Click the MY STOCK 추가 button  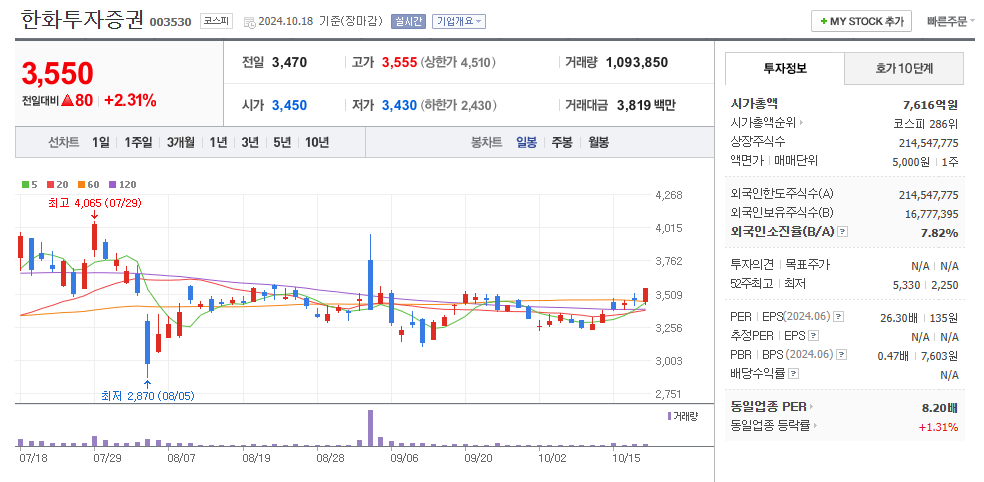tap(861, 21)
